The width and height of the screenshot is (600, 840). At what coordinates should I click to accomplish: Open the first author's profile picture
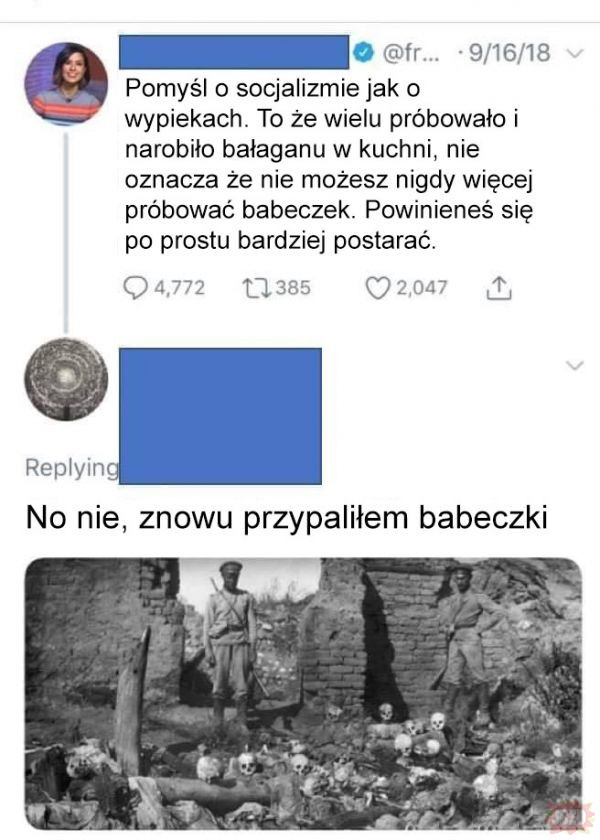(66, 84)
